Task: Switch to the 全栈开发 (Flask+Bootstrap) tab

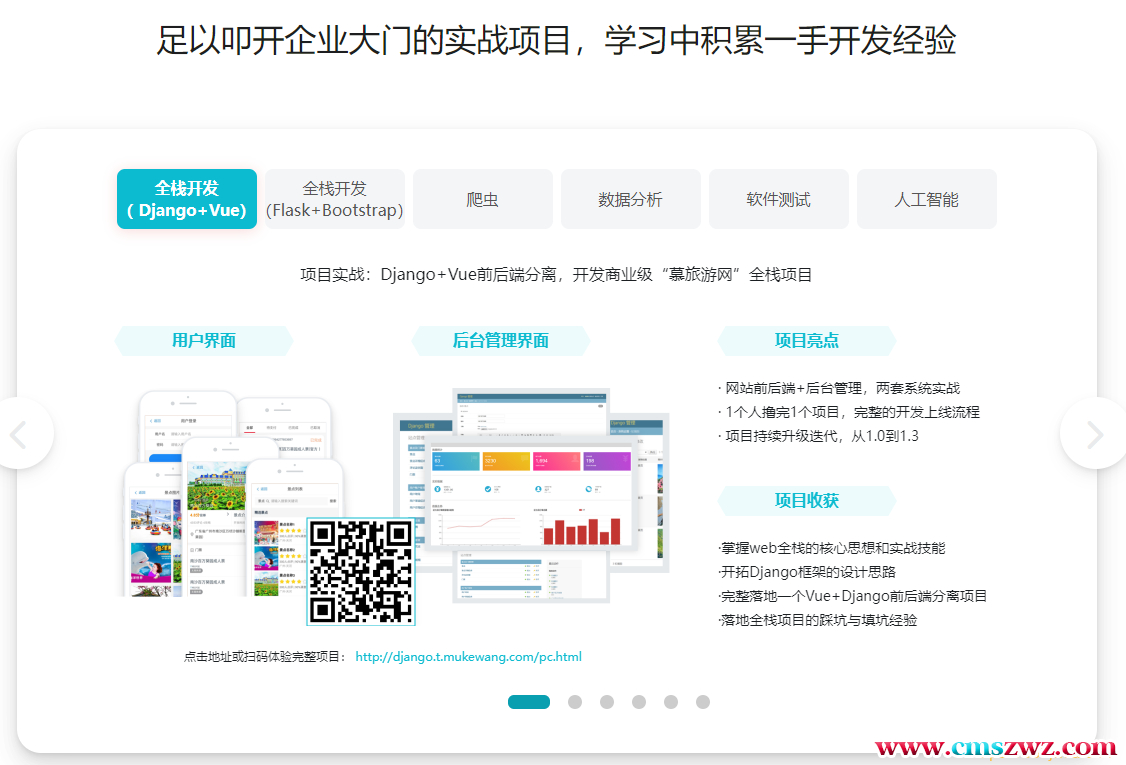Action: (335, 199)
